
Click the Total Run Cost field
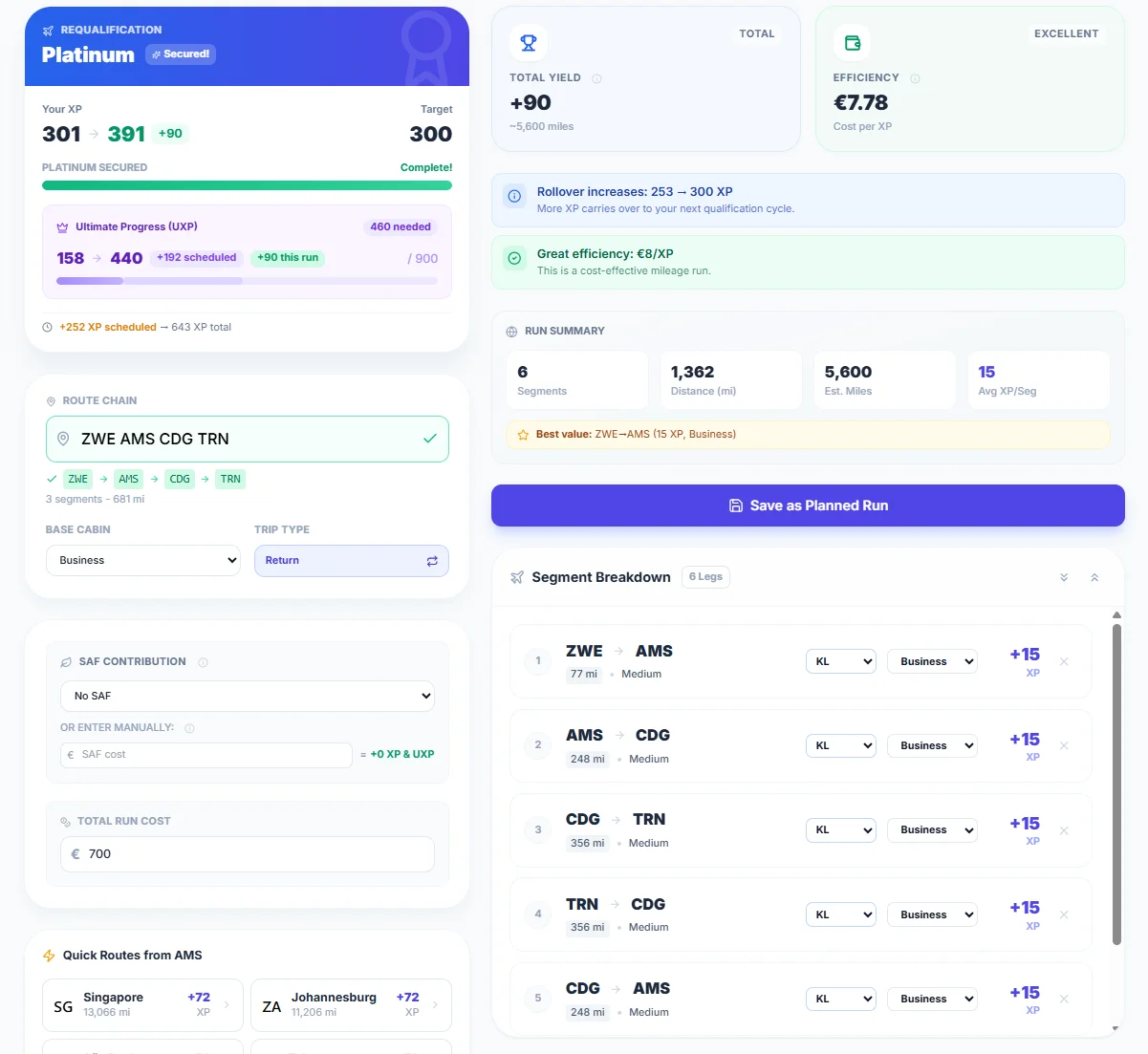[x=247, y=854]
